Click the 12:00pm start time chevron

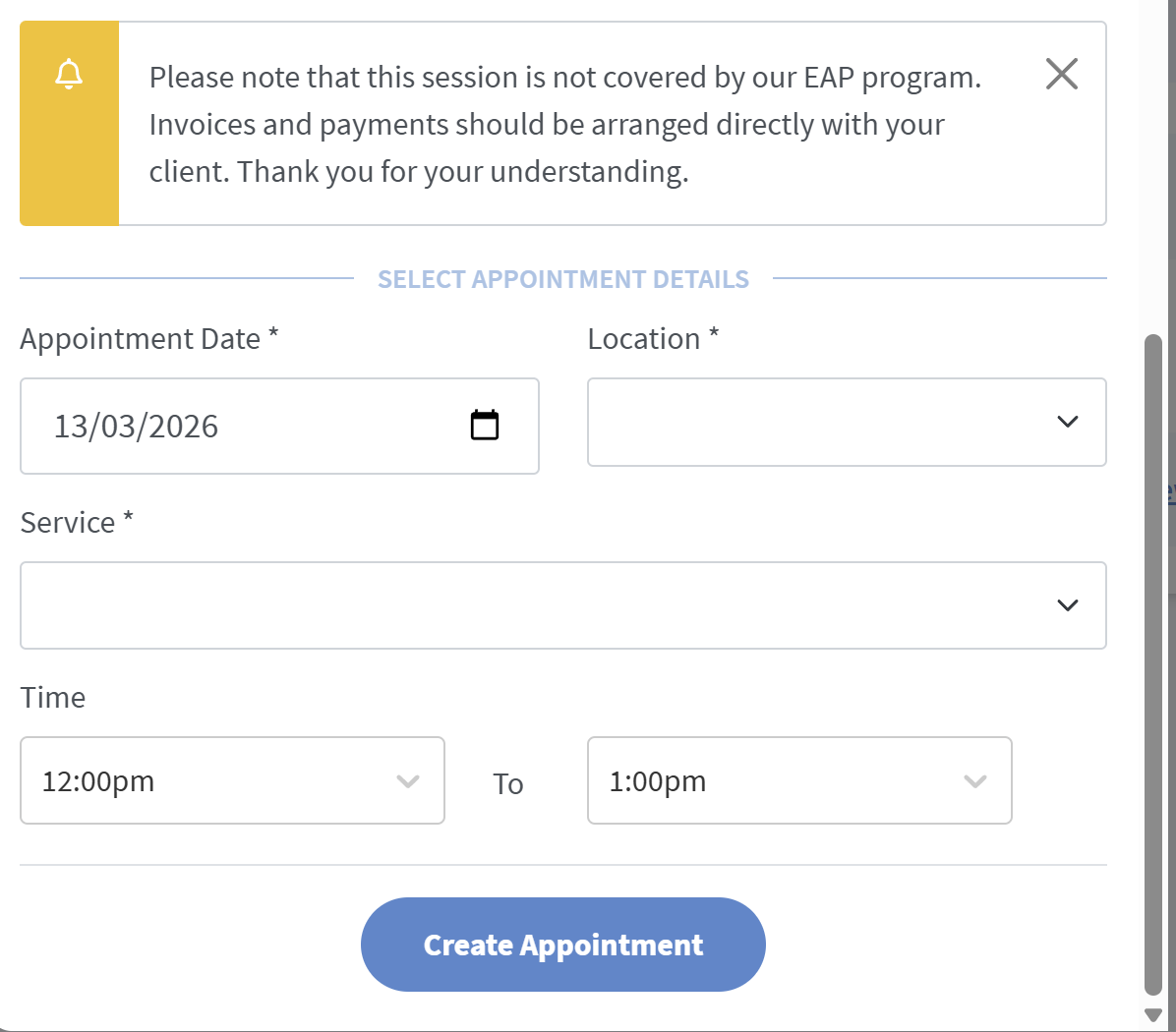408,781
